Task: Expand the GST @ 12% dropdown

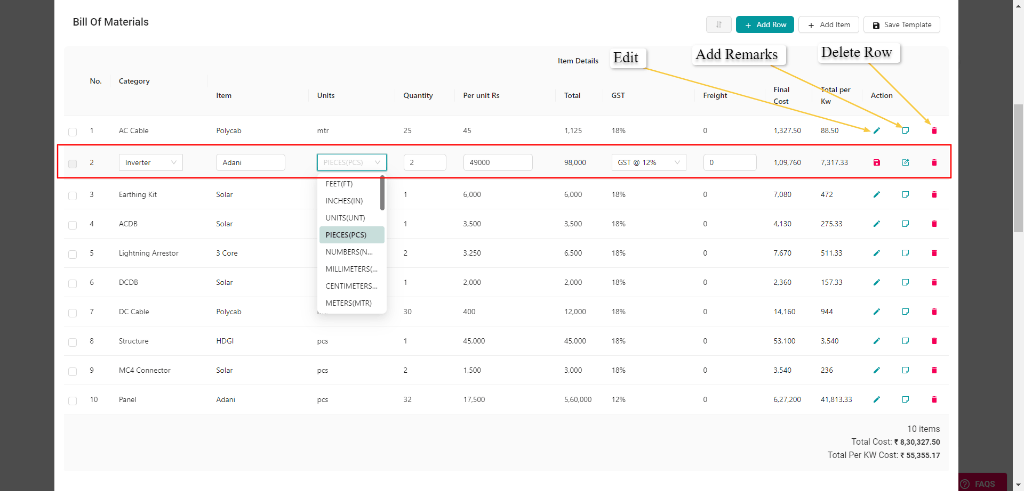Action: 649,162
